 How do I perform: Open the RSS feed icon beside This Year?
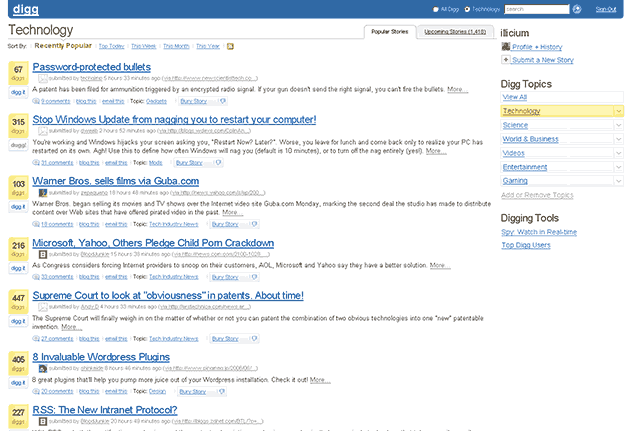click(230, 46)
